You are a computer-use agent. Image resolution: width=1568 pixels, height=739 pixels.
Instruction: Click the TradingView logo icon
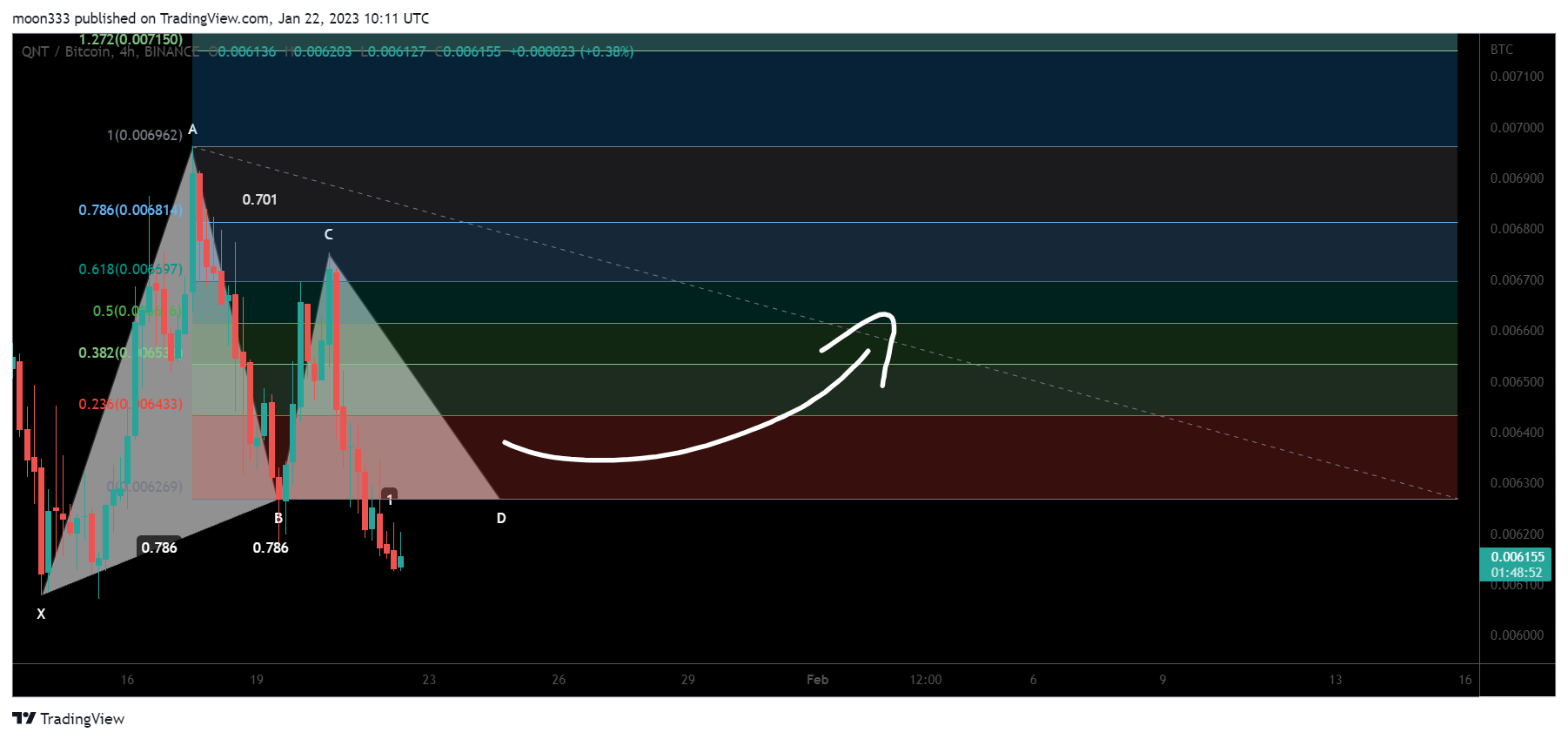[24, 718]
